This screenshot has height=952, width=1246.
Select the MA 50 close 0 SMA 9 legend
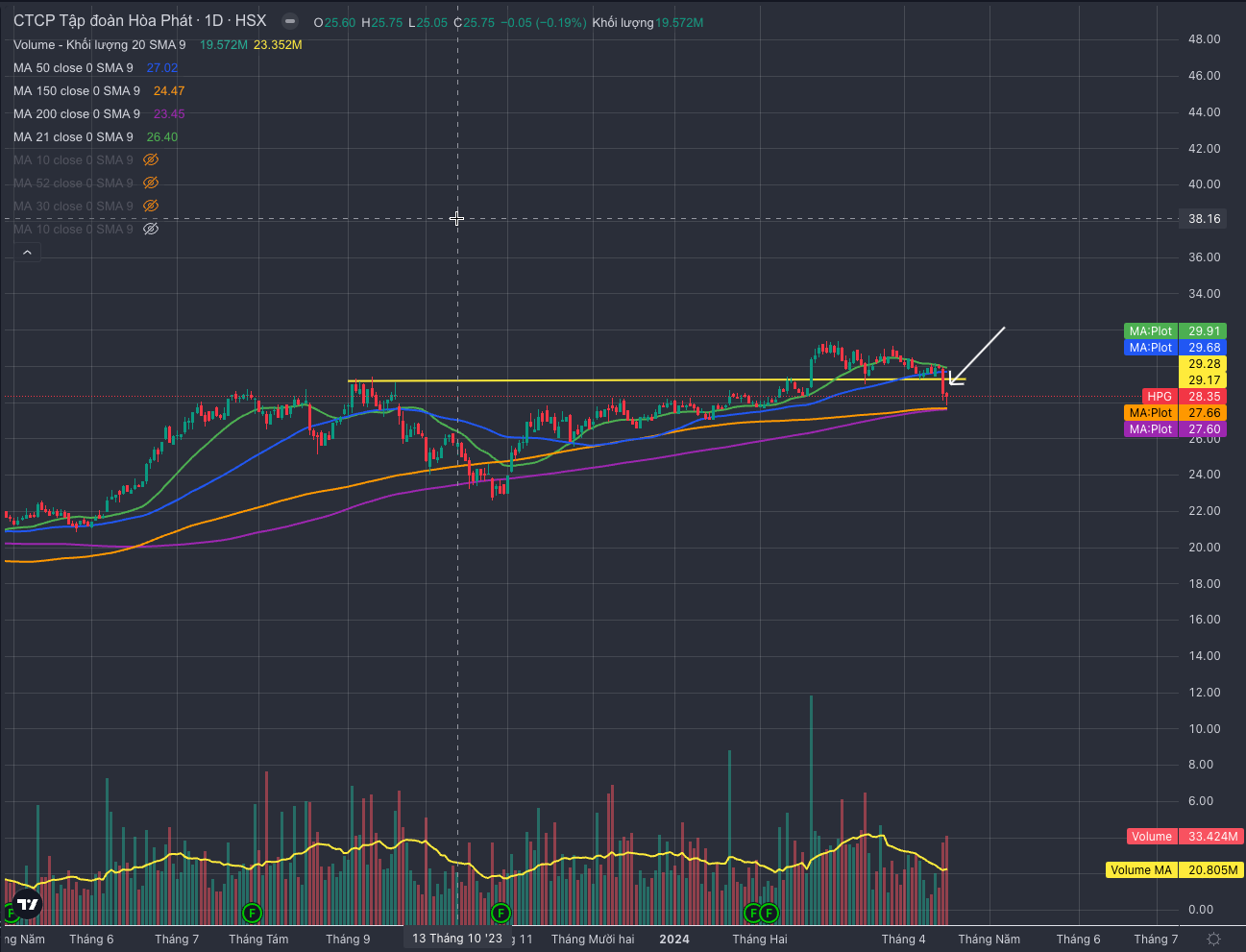(73, 67)
